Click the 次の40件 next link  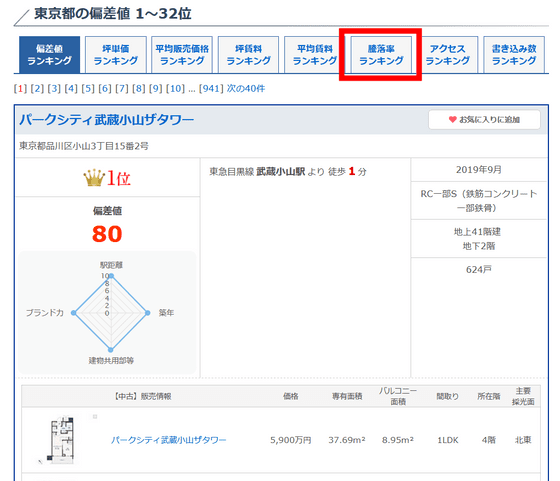[246, 88]
